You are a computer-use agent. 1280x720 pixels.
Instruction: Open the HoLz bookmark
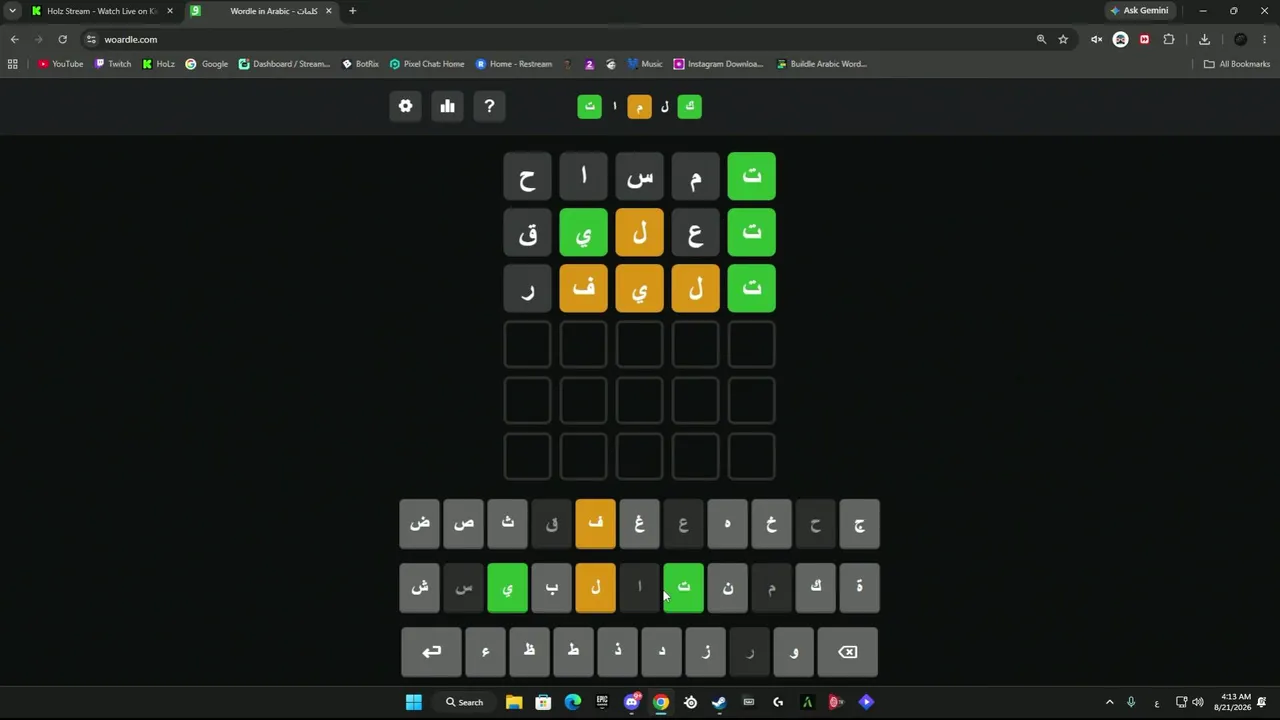coord(158,64)
